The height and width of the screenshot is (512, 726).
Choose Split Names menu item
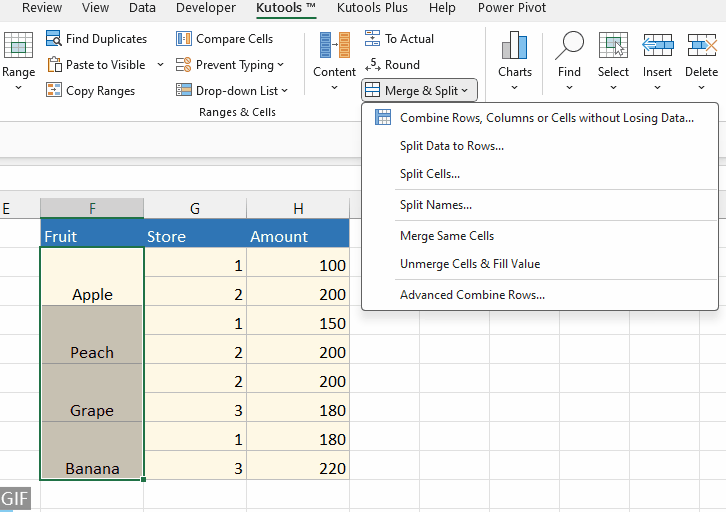pyautogui.click(x=540, y=205)
